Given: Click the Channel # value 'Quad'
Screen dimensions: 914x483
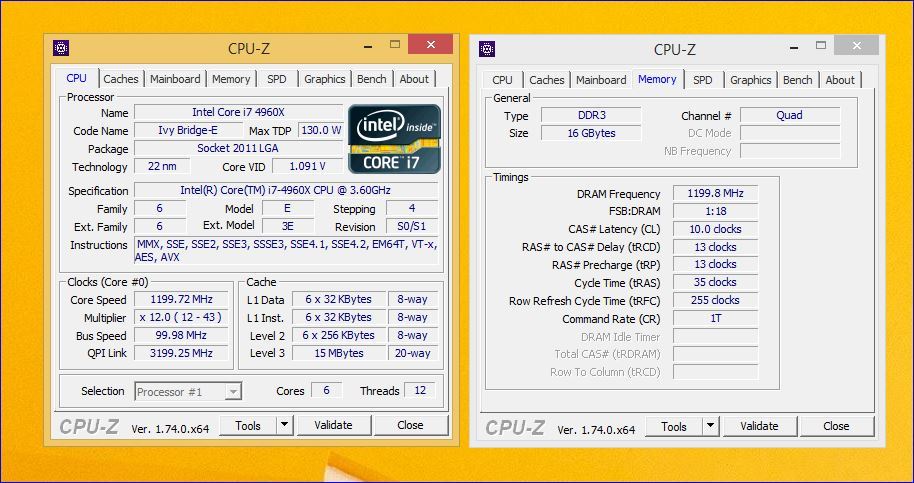Looking at the screenshot, I should (x=790, y=115).
